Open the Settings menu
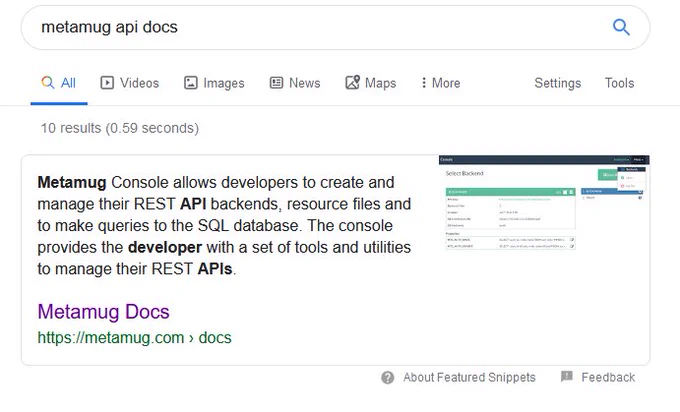Image resolution: width=680 pixels, height=412 pixels. 557,83
